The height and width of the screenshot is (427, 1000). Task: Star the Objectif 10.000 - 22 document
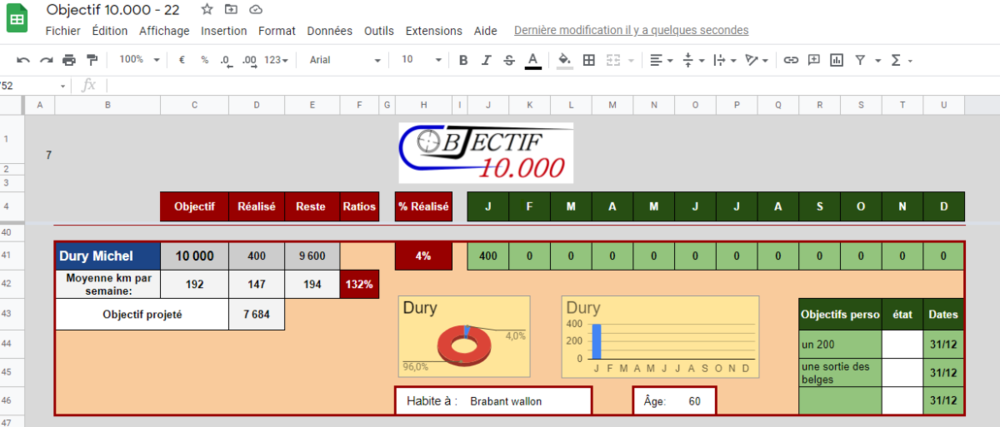(207, 10)
